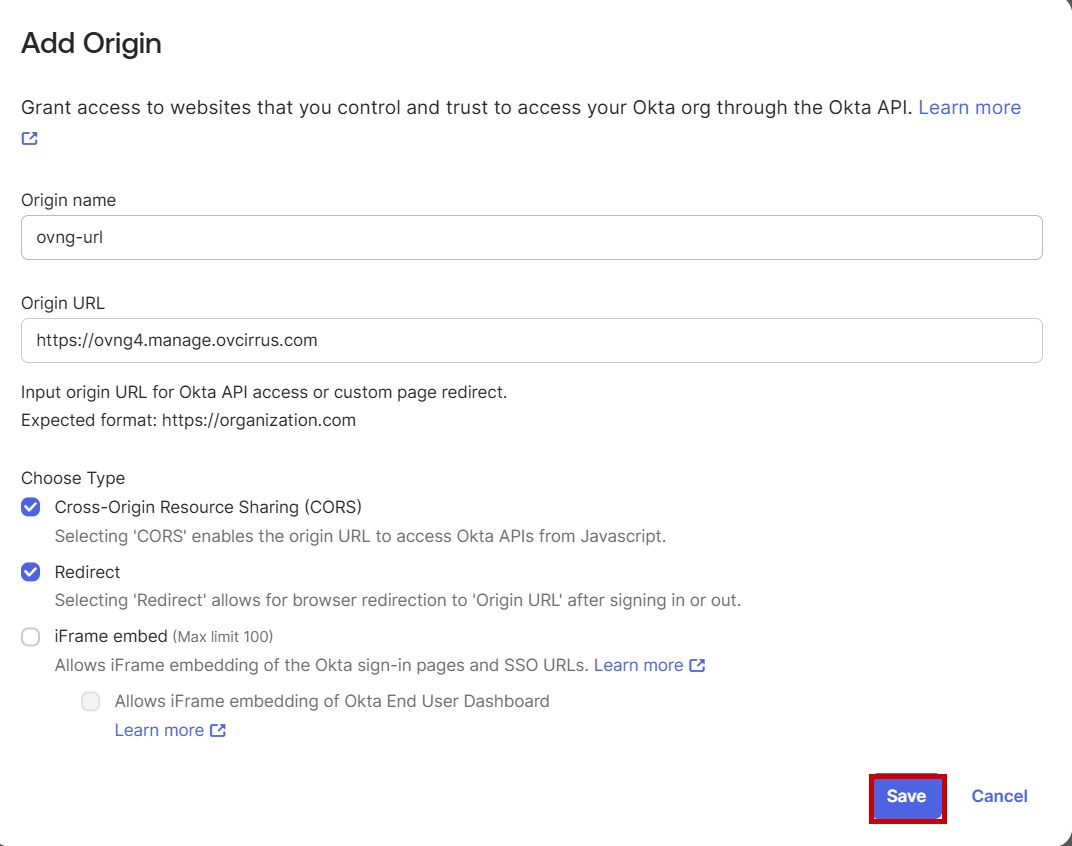
Task: Click inside the Origin name field
Action: click(x=400, y=238)
